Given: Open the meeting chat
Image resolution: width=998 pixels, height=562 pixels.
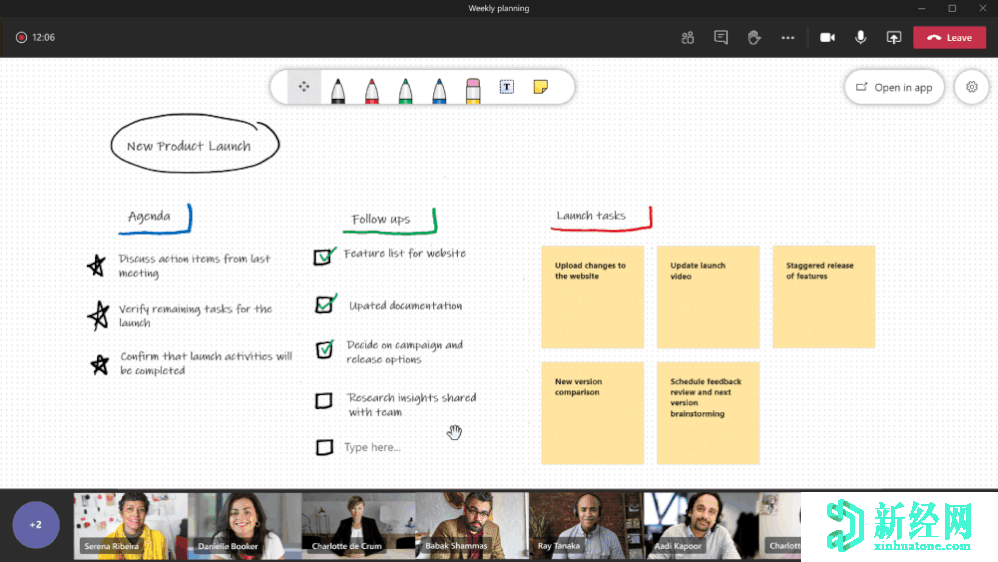Looking at the screenshot, I should 720,38.
